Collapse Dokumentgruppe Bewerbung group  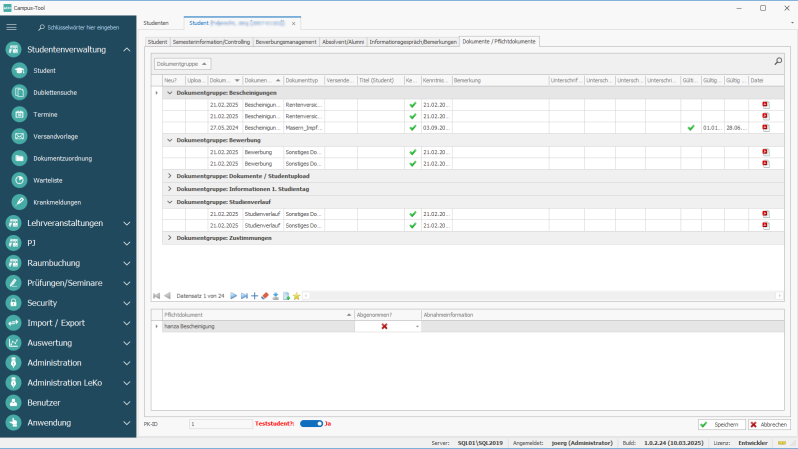(170, 140)
